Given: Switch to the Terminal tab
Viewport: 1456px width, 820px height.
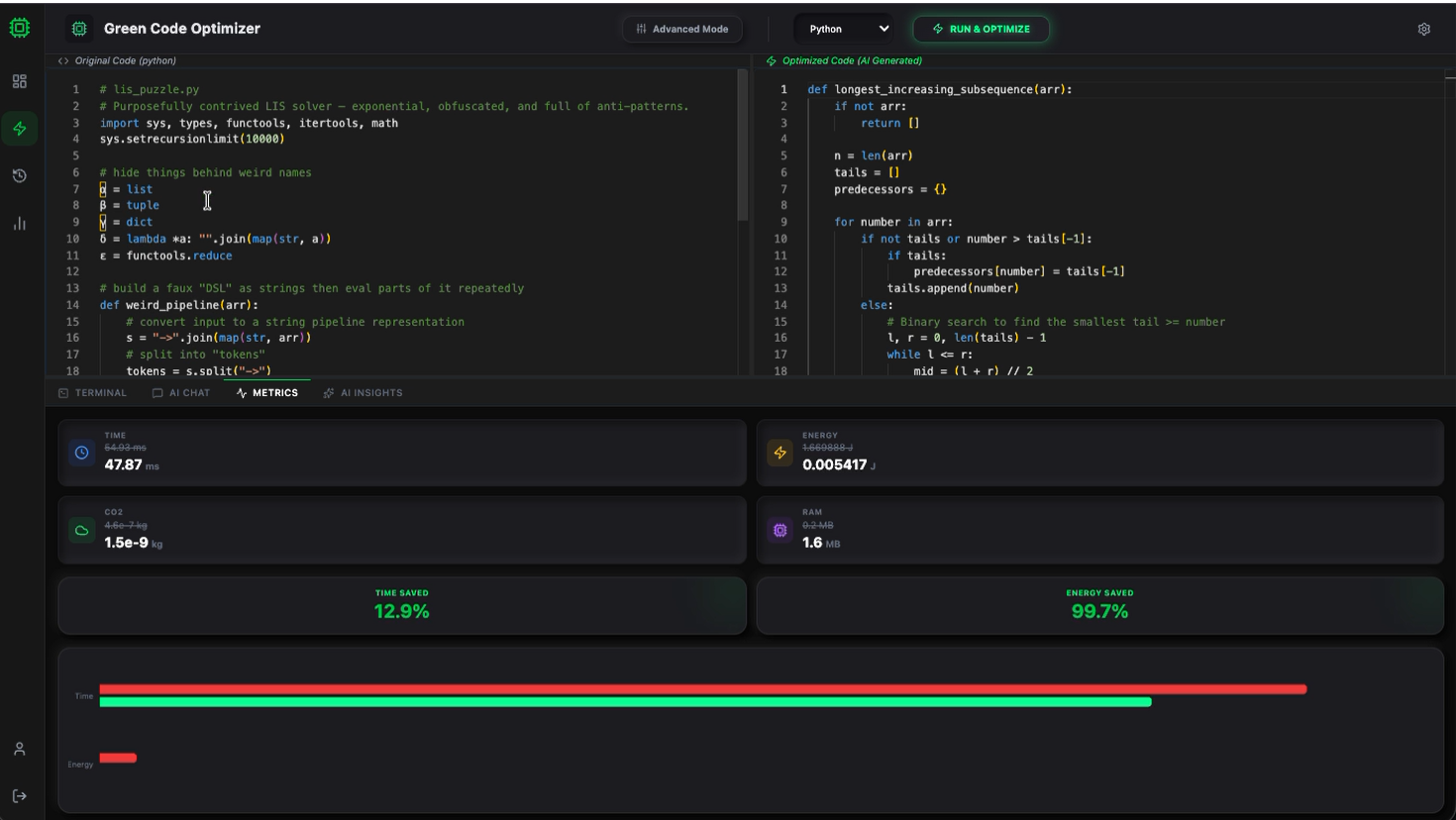Looking at the screenshot, I should [93, 393].
